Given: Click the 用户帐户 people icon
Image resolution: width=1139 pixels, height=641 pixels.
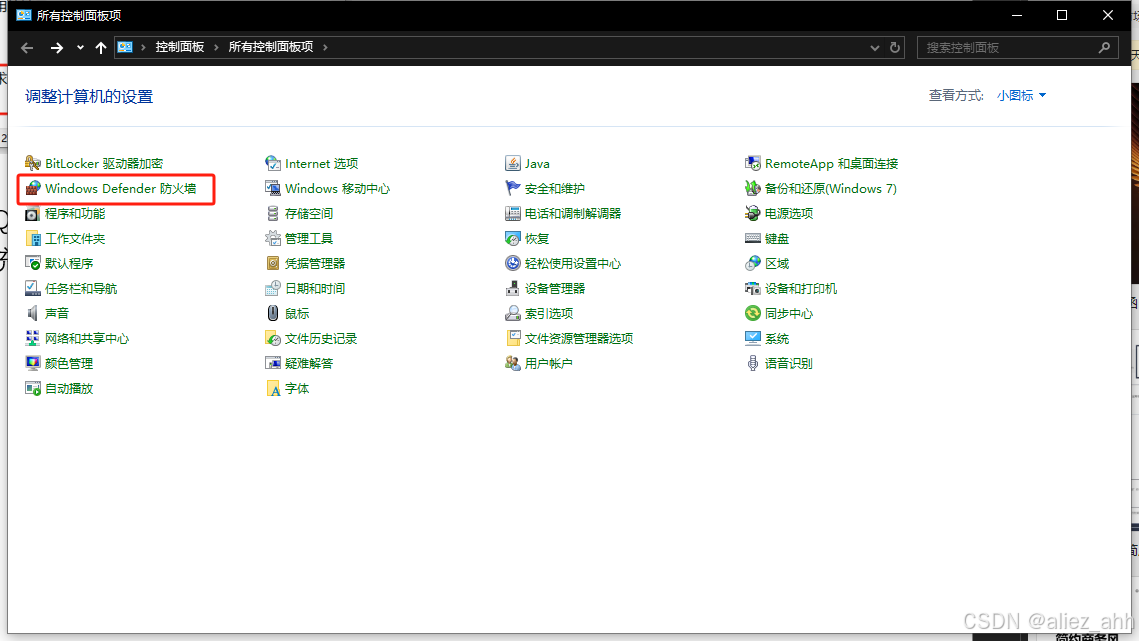Looking at the screenshot, I should [x=513, y=363].
